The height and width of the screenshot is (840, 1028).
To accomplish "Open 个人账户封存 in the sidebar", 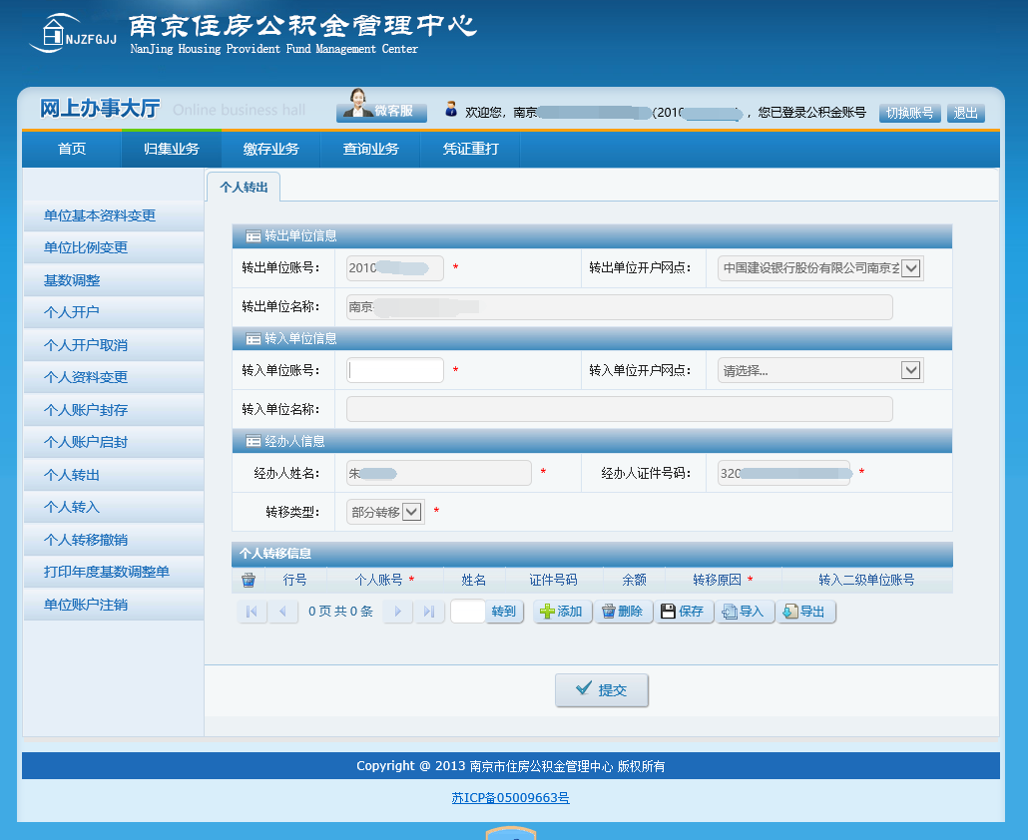I will coord(86,410).
